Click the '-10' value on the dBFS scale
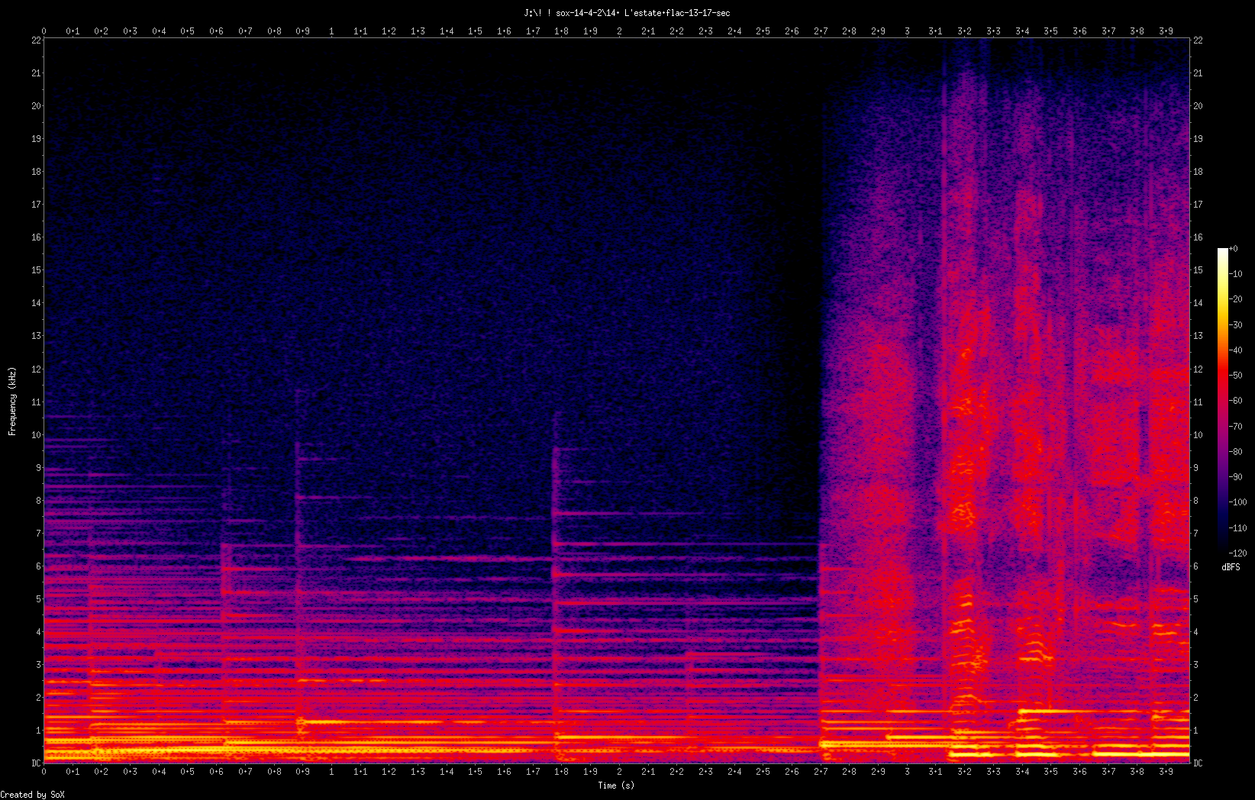The image size is (1255, 800). [1235, 274]
